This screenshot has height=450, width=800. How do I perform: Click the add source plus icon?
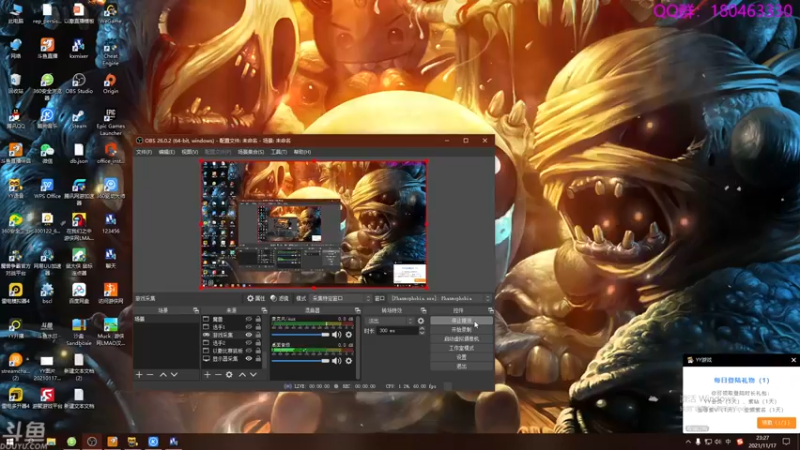[x=207, y=374]
